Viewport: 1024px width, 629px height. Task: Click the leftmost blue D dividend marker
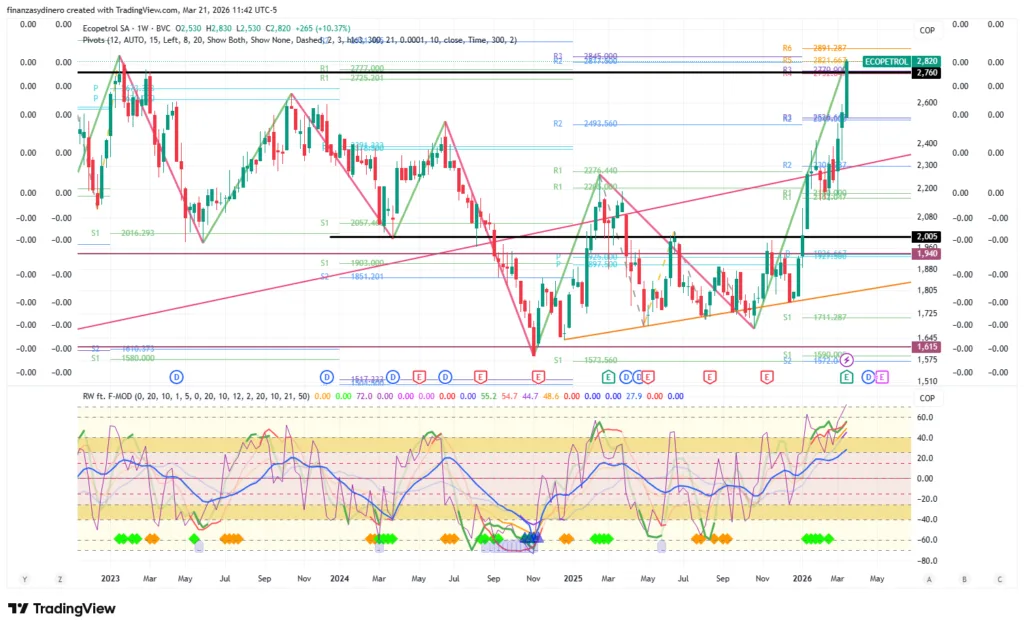tap(176, 376)
